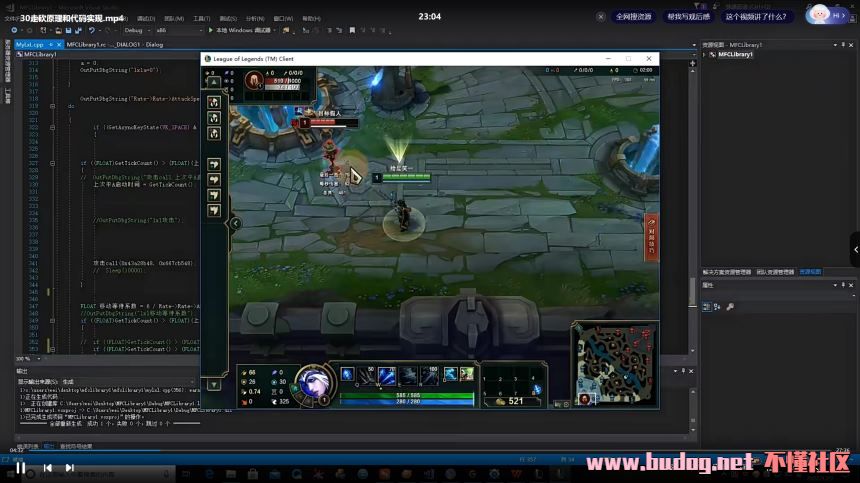860x483 pixels.
Task: Click the 521 gold shop button
Action: click(512, 401)
